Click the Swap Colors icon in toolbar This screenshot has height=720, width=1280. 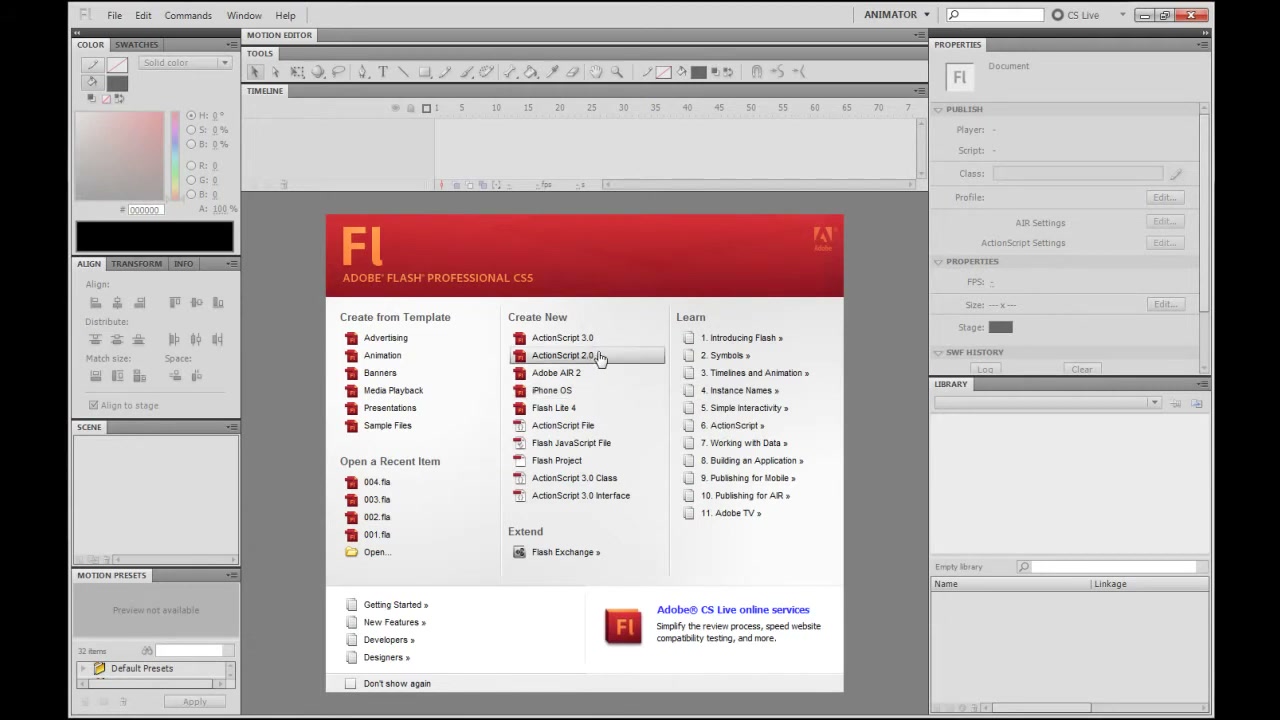coord(728,72)
